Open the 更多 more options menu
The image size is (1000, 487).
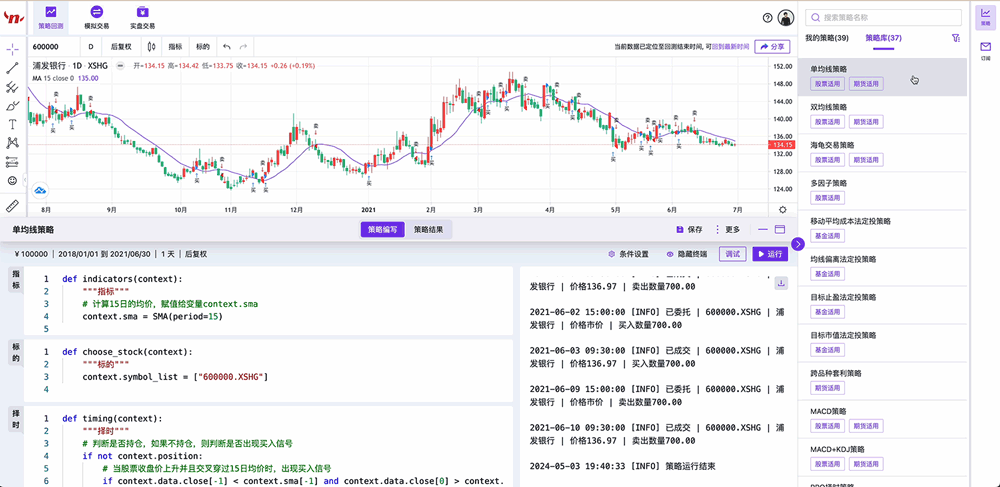(x=727, y=229)
